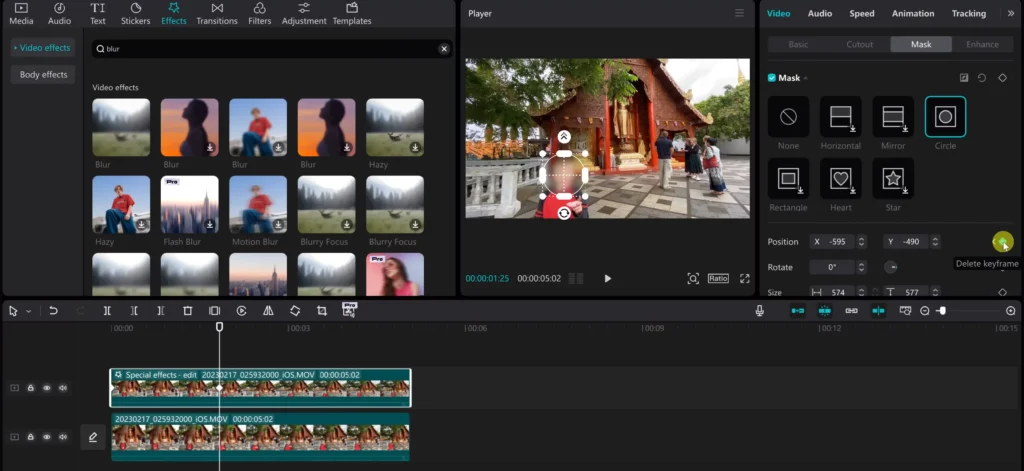
Task: Click the Reverse playback tool
Action: tap(242, 311)
